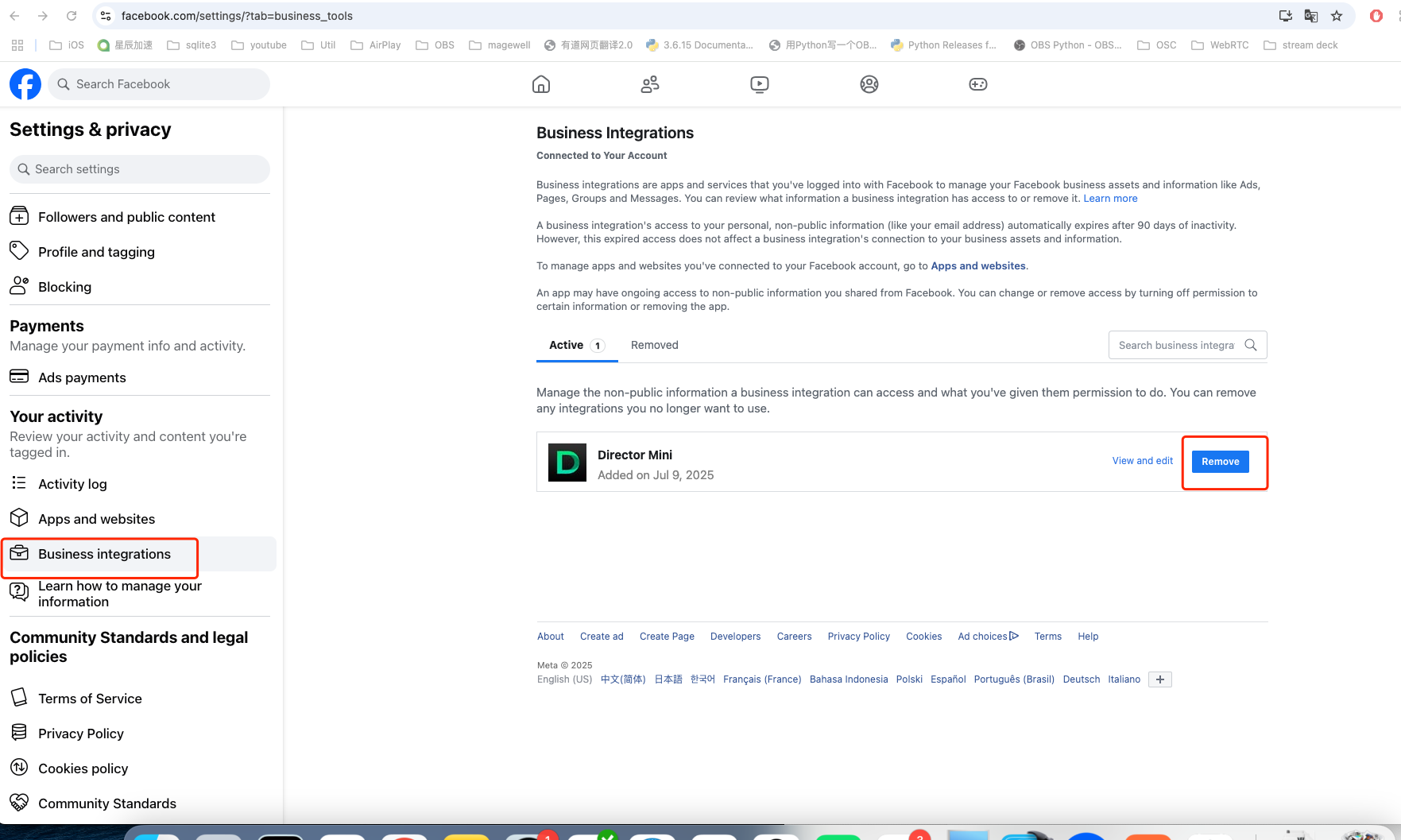Bookmark this page with the star icon
The image size is (1401, 840).
[x=1337, y=16]
